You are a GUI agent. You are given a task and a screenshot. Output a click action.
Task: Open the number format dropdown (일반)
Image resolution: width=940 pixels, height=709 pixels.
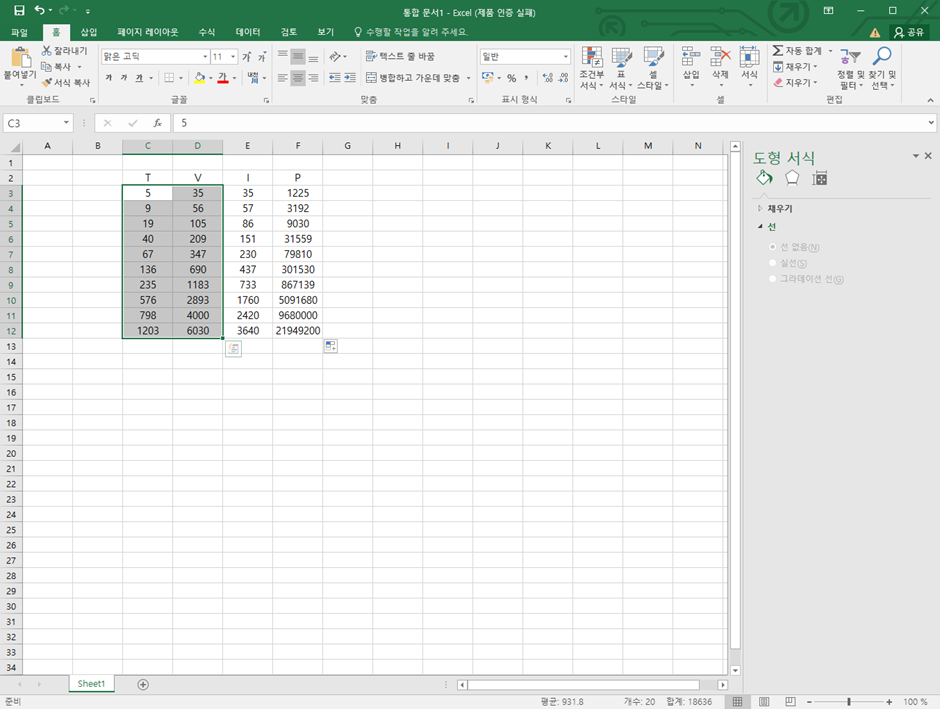point(565,56)
